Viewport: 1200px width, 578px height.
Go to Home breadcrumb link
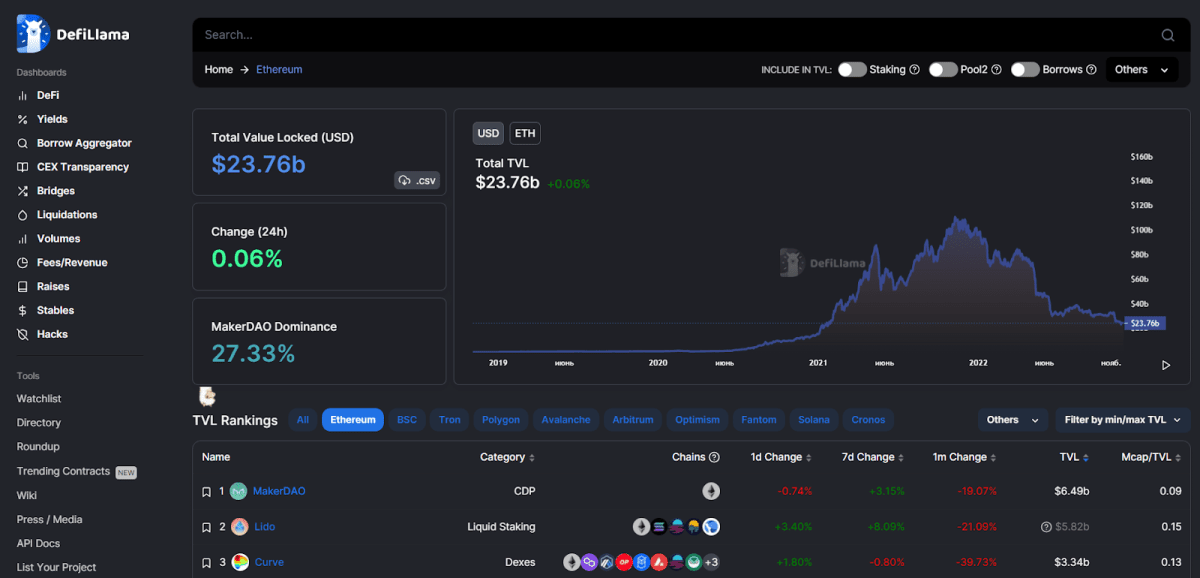click(x=219, y=70)
